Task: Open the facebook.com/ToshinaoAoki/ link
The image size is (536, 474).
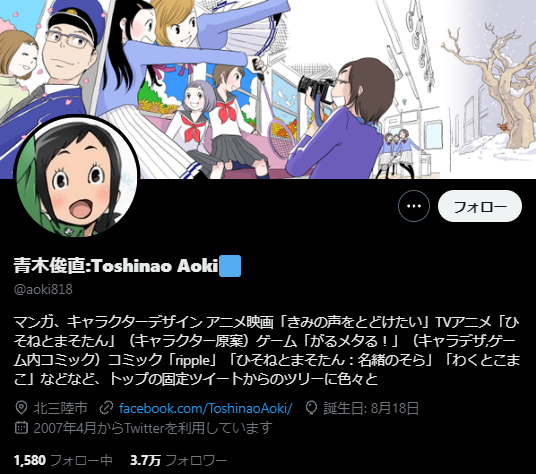Action: click(205, 408)
